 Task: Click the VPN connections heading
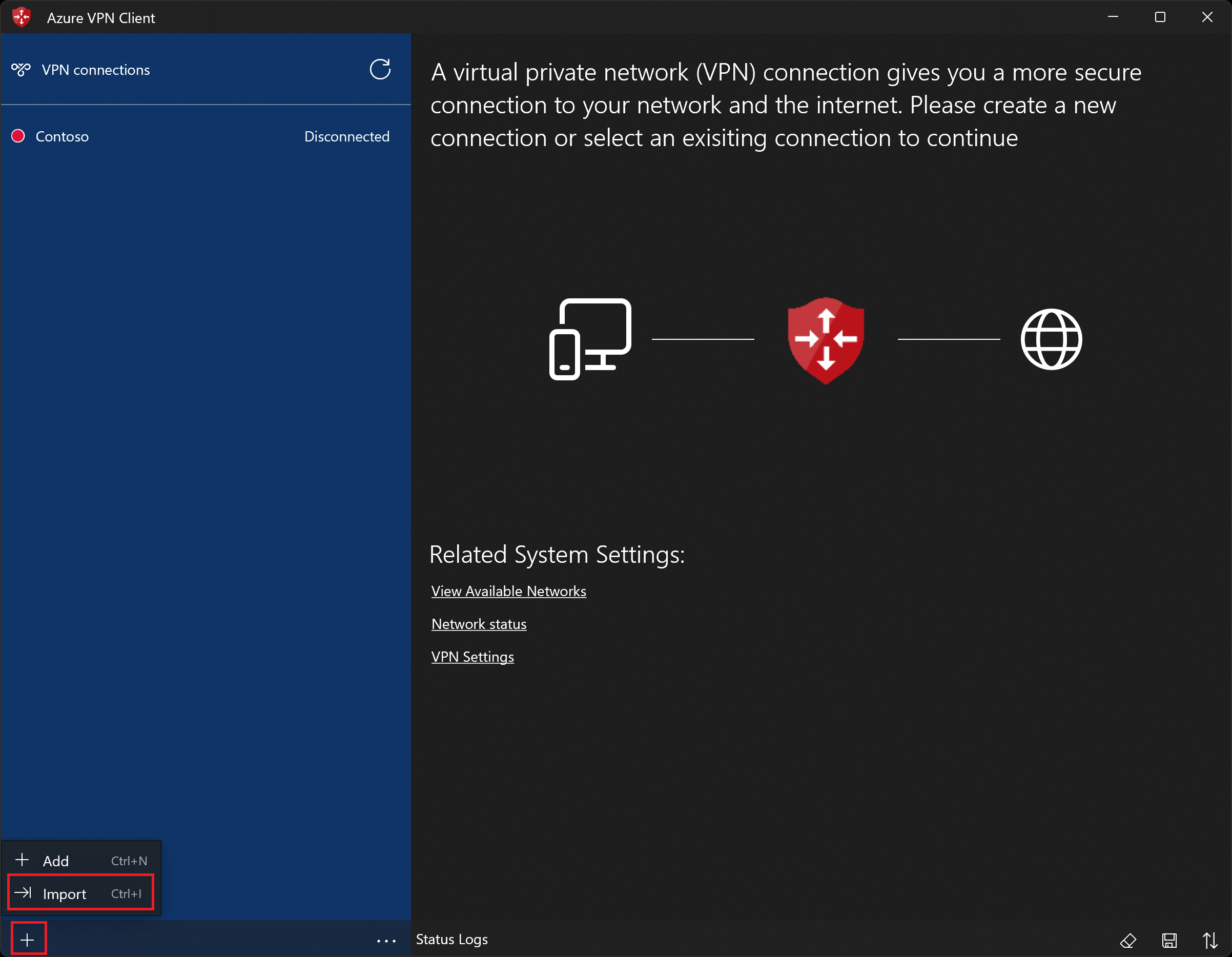(x=96, y=70)
